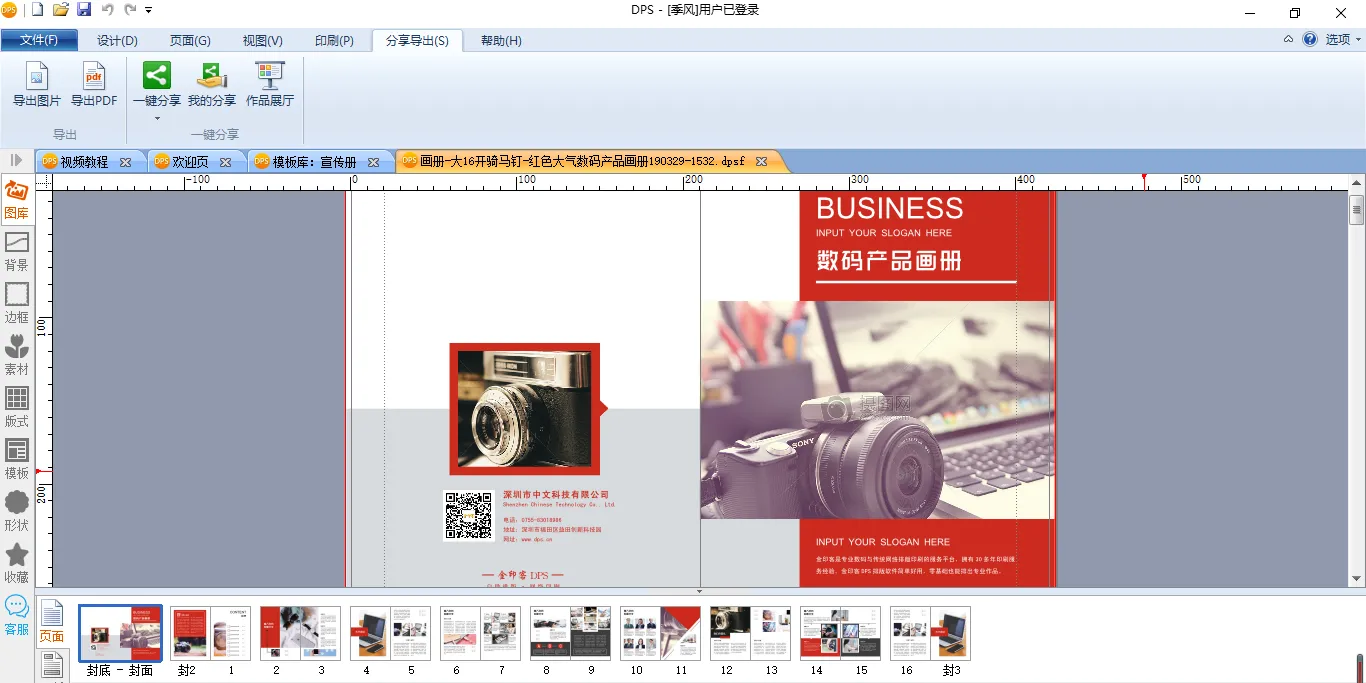Open the Image Library (图库) sidebar panel
The width and height of the screenshot is (1366, 683).
tap(17, 198)
